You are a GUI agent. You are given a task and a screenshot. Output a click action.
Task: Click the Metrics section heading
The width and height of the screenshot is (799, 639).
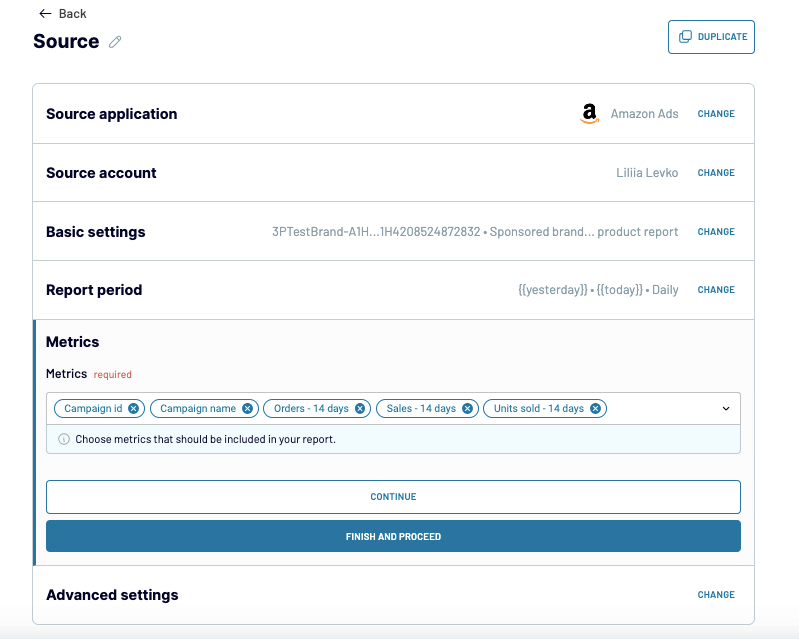pos(72,342)
